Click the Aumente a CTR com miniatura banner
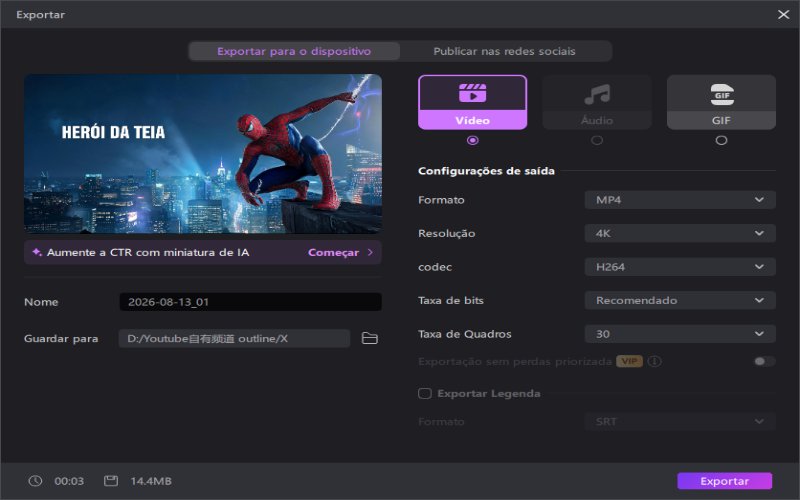The height and width of the screenshot is (500, 800). coord(203,253)
